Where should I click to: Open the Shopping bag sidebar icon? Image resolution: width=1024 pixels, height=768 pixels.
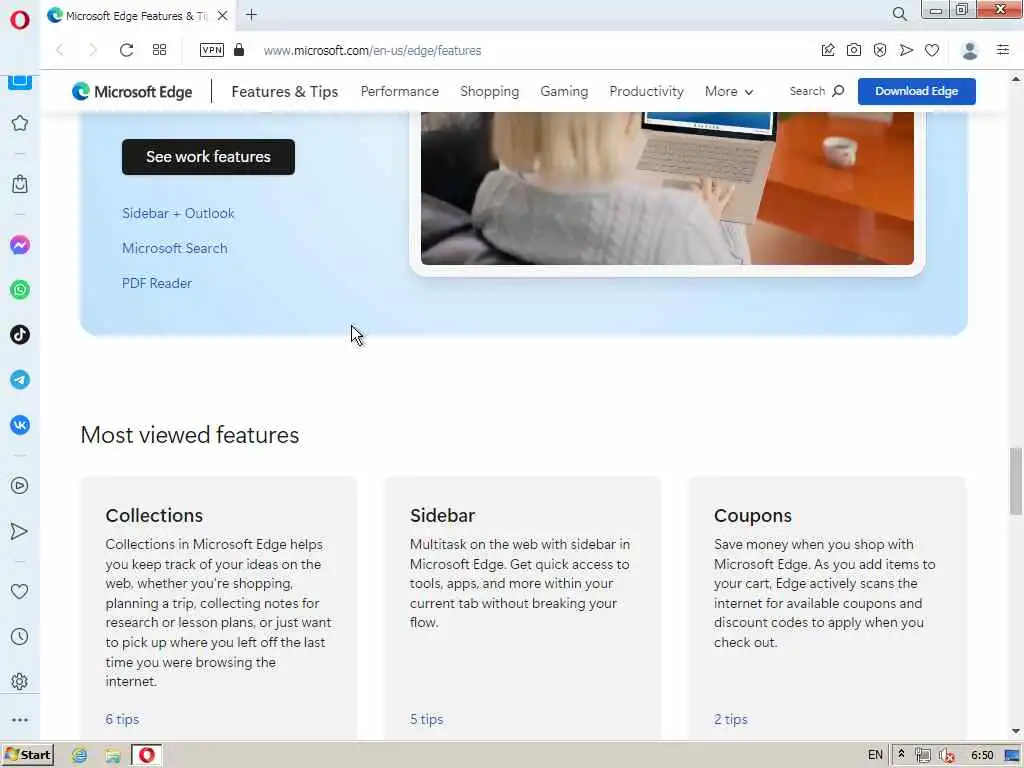(20, 184)
